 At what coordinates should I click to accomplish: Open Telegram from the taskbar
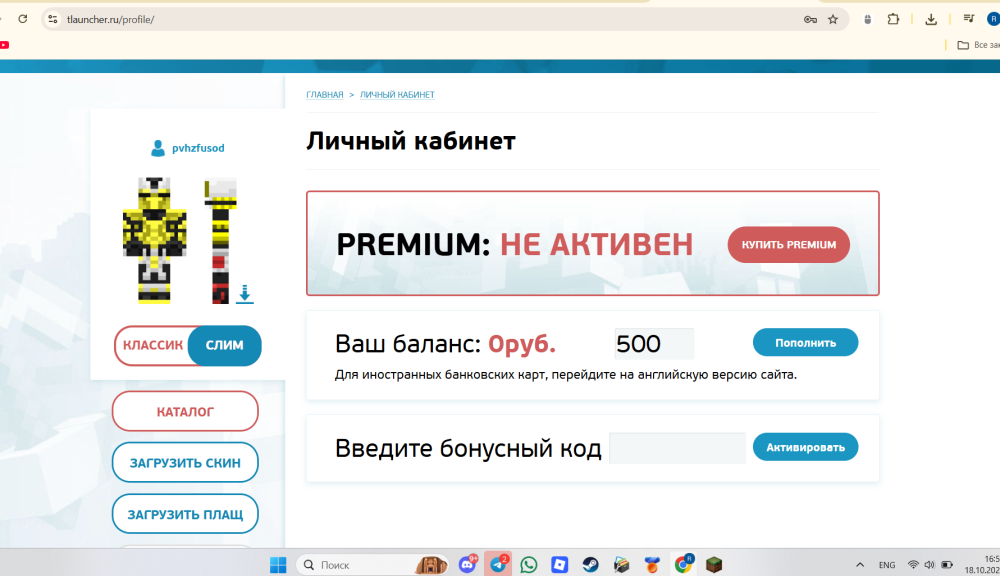tap(498, 564)
